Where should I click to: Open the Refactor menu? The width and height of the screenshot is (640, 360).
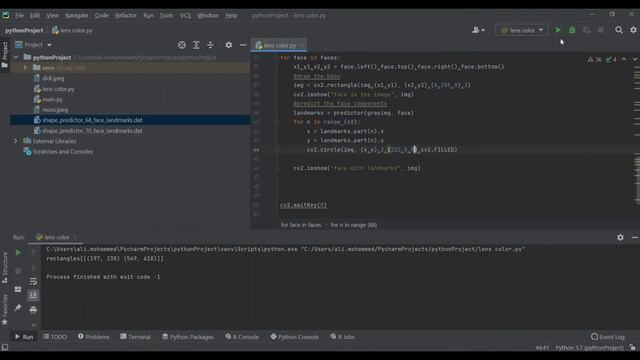point(126,16)
